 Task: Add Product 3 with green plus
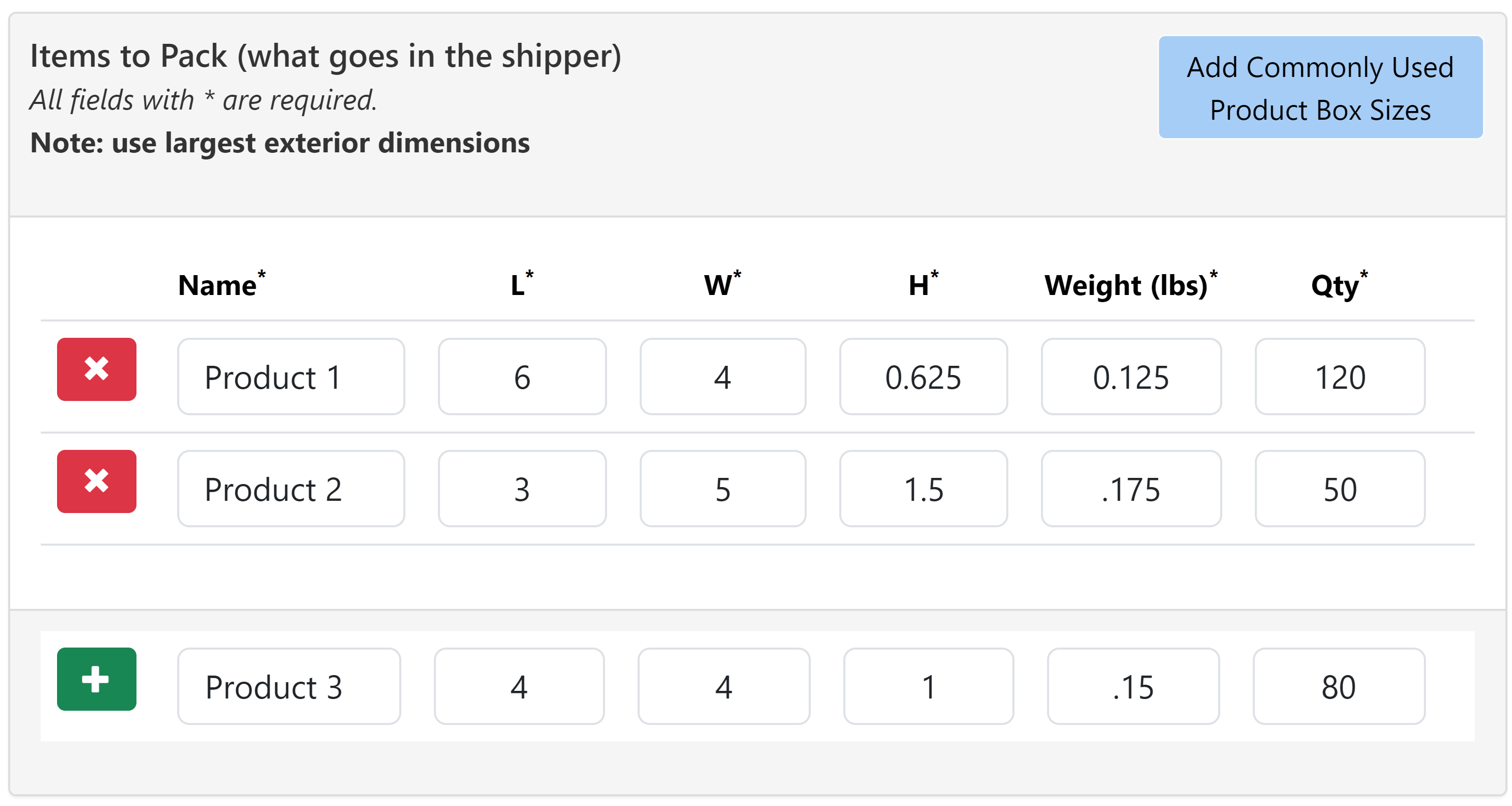pyautogui.click(x=96, y=679)
